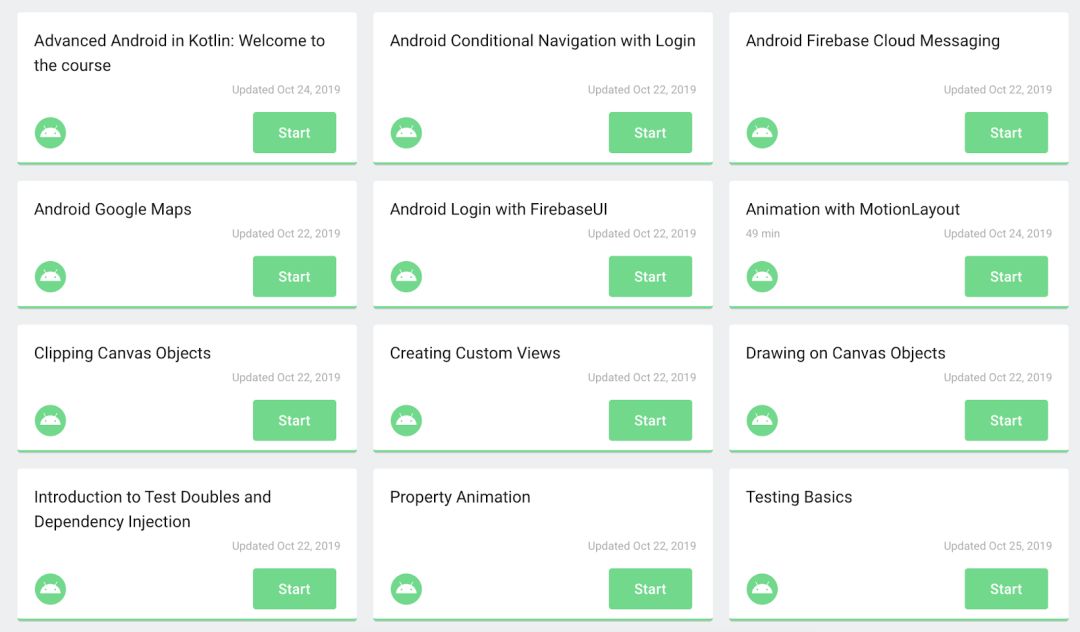
Task: Select the Creating Custom Views title
Action: 475,353
